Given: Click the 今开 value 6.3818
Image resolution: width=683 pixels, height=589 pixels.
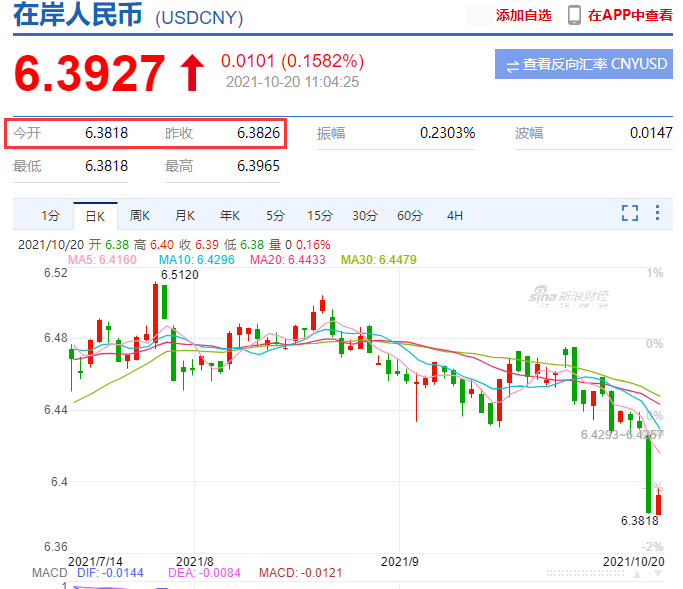Looking at the screenshot, I should (106, 133).
